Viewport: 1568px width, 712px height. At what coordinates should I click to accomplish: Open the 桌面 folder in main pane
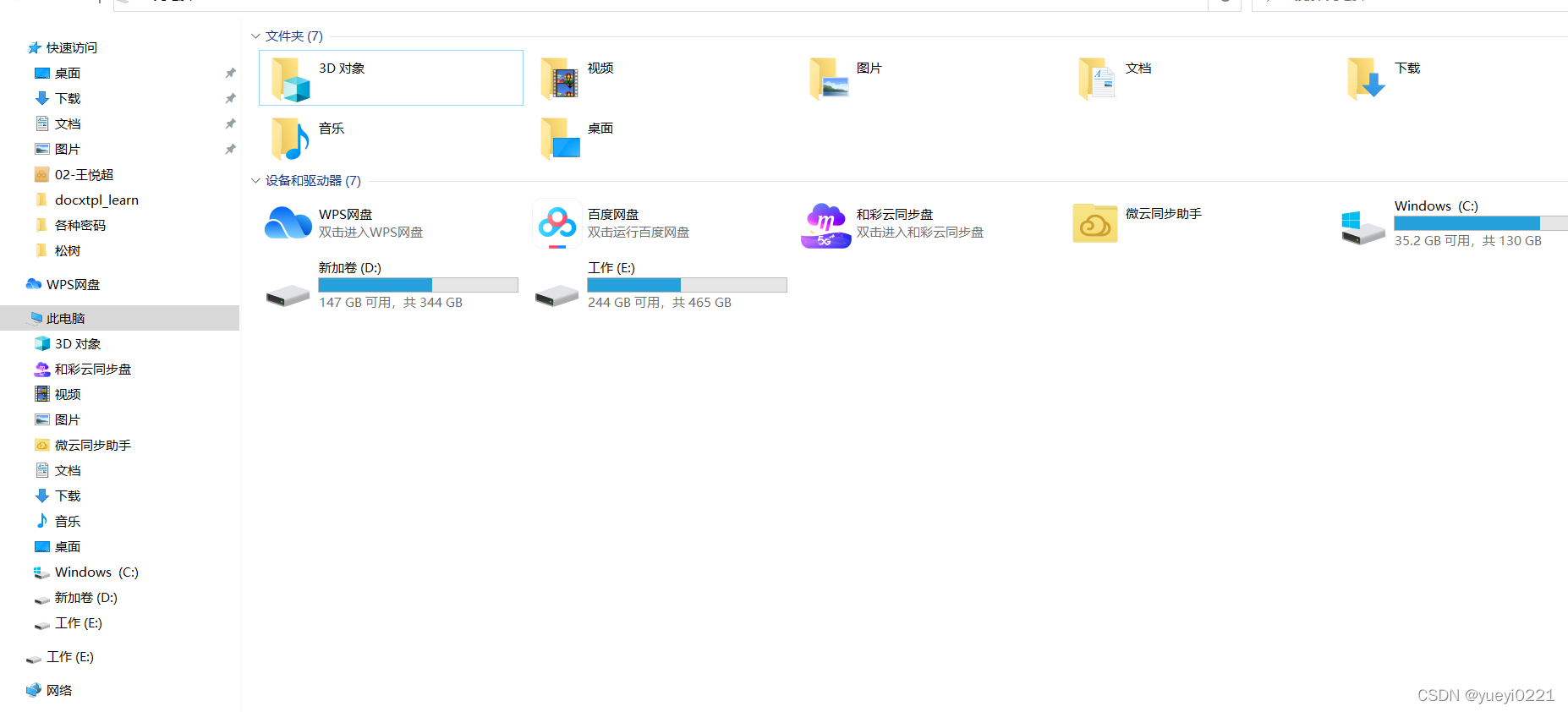559,139
